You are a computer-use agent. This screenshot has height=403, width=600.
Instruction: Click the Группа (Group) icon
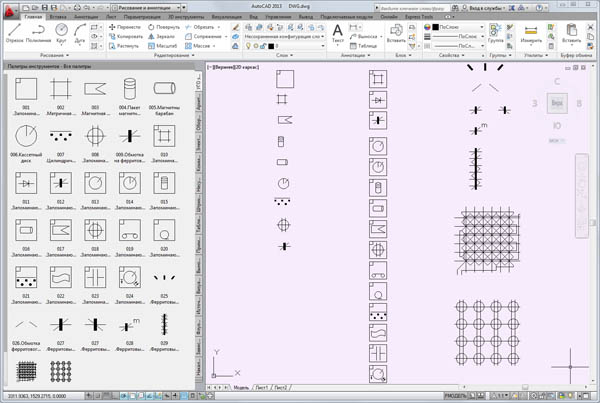click(497, 31)
